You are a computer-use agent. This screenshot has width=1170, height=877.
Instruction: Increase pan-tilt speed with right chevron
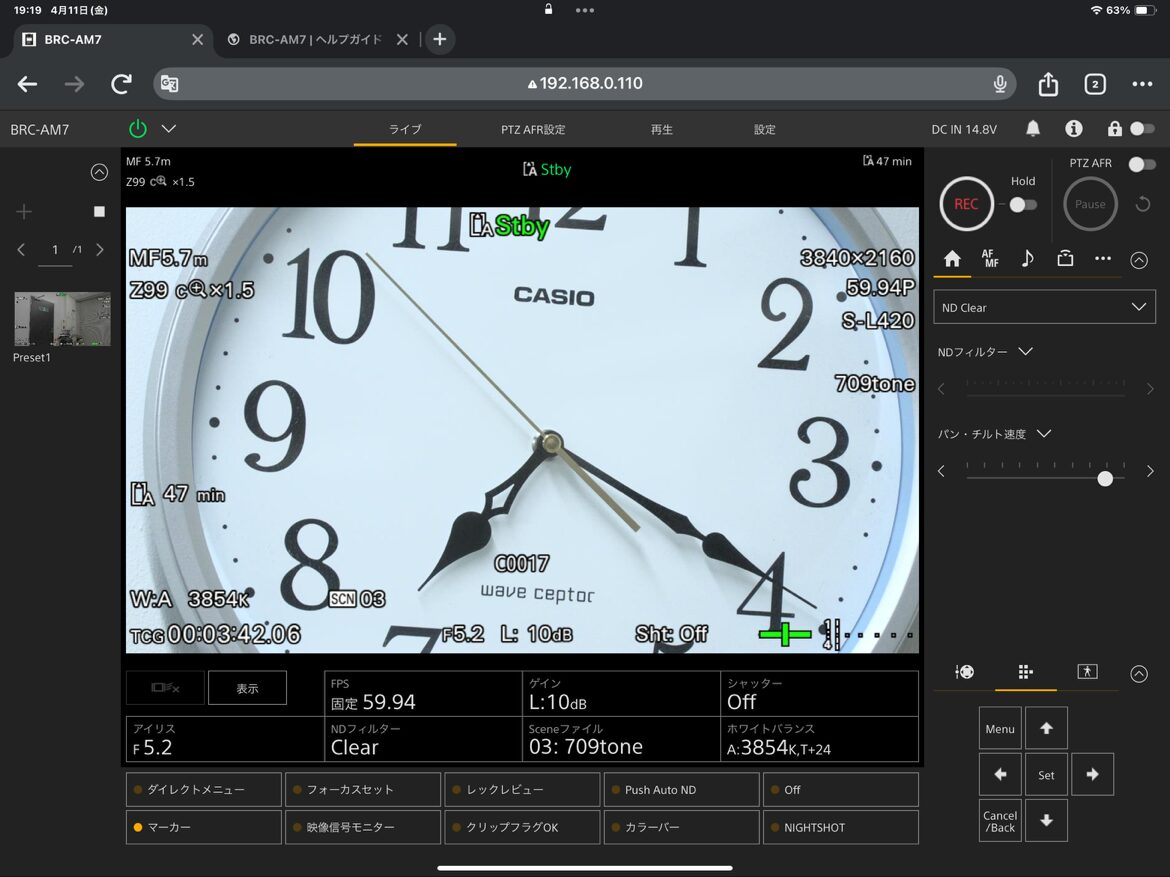pos(1150,471)
